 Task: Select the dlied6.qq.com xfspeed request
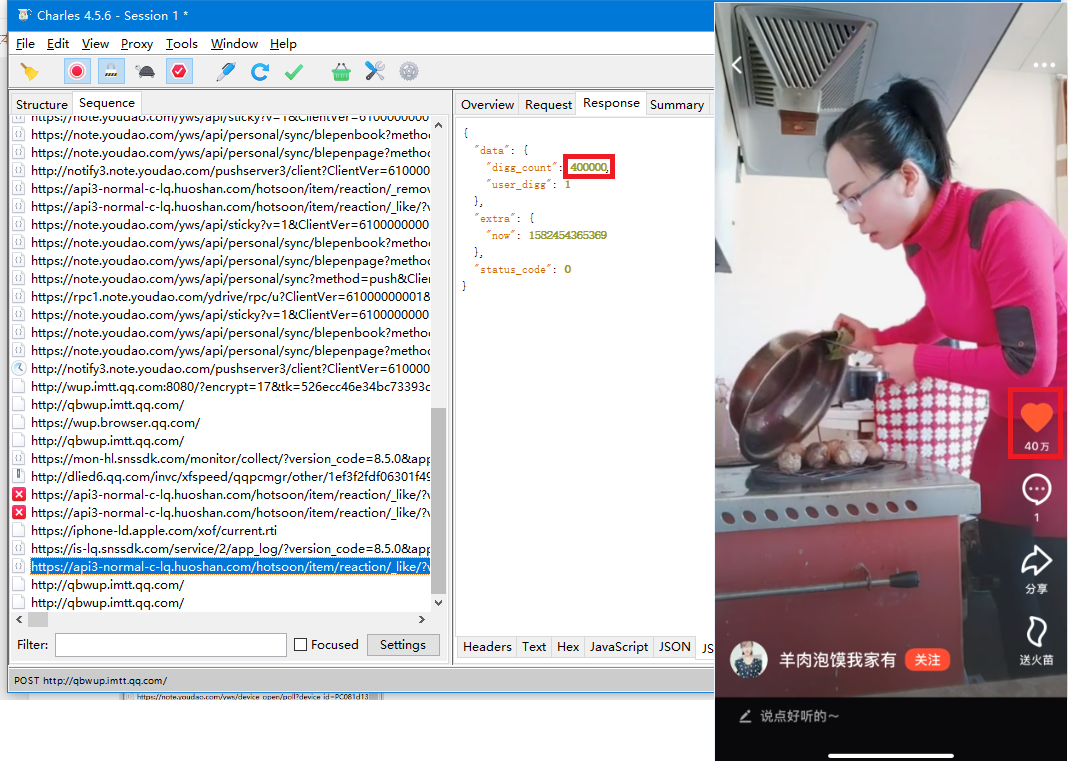230,476
